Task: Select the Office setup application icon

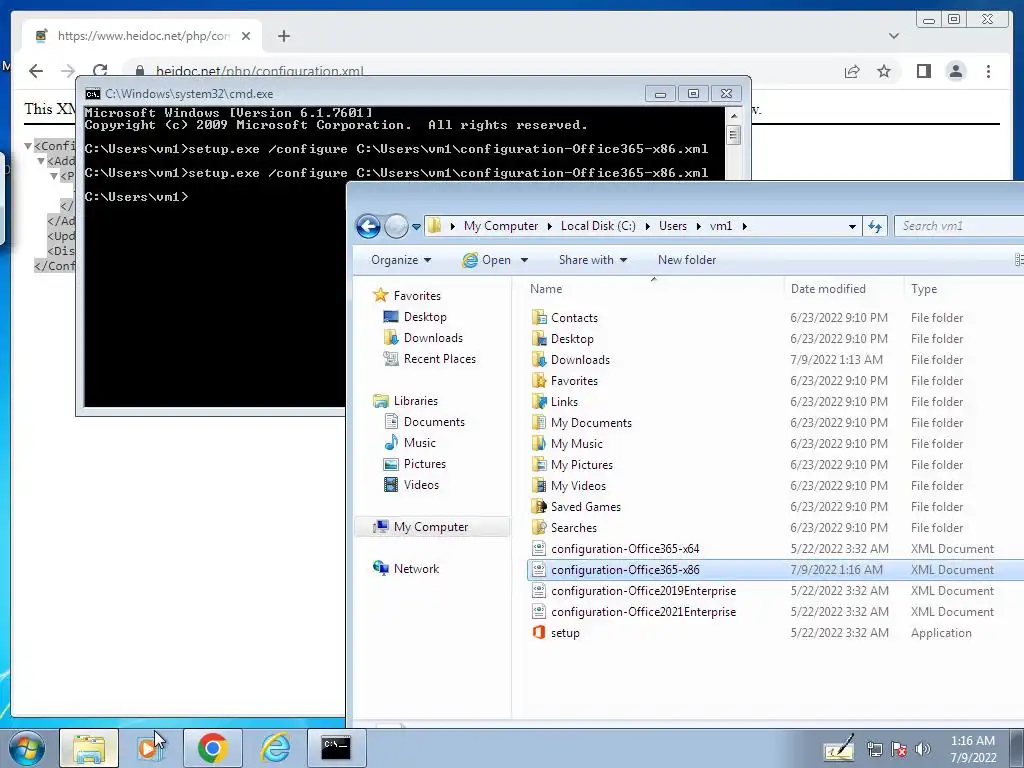Action: pos(539,632)
